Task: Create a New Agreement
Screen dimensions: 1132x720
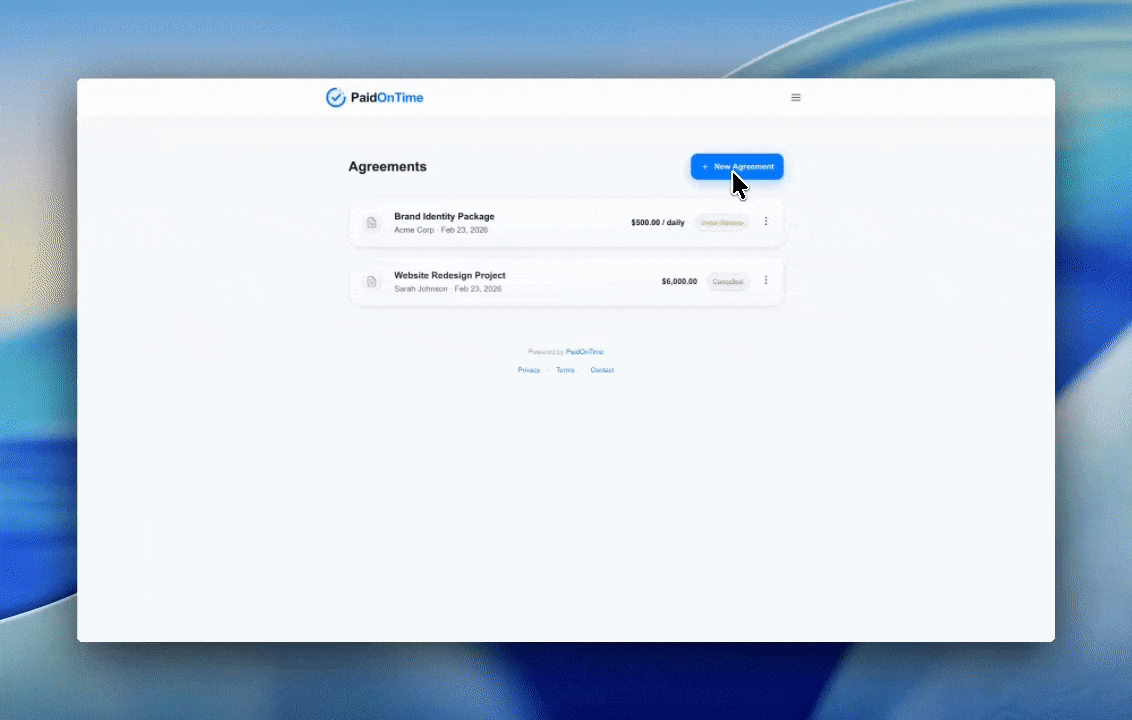Action: pos(737,167)
